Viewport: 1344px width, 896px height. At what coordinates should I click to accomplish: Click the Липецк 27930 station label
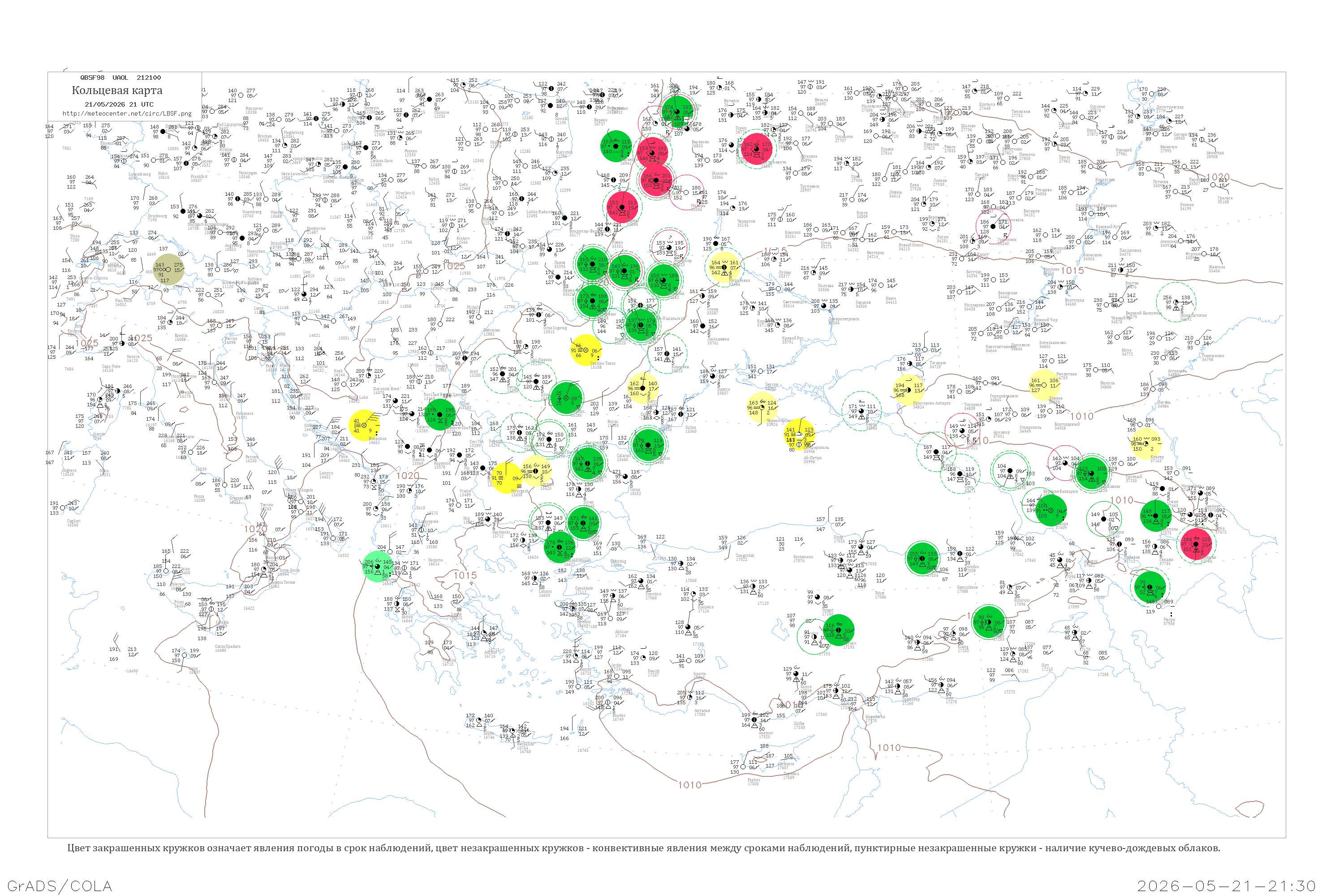click(x=939, y=182)
